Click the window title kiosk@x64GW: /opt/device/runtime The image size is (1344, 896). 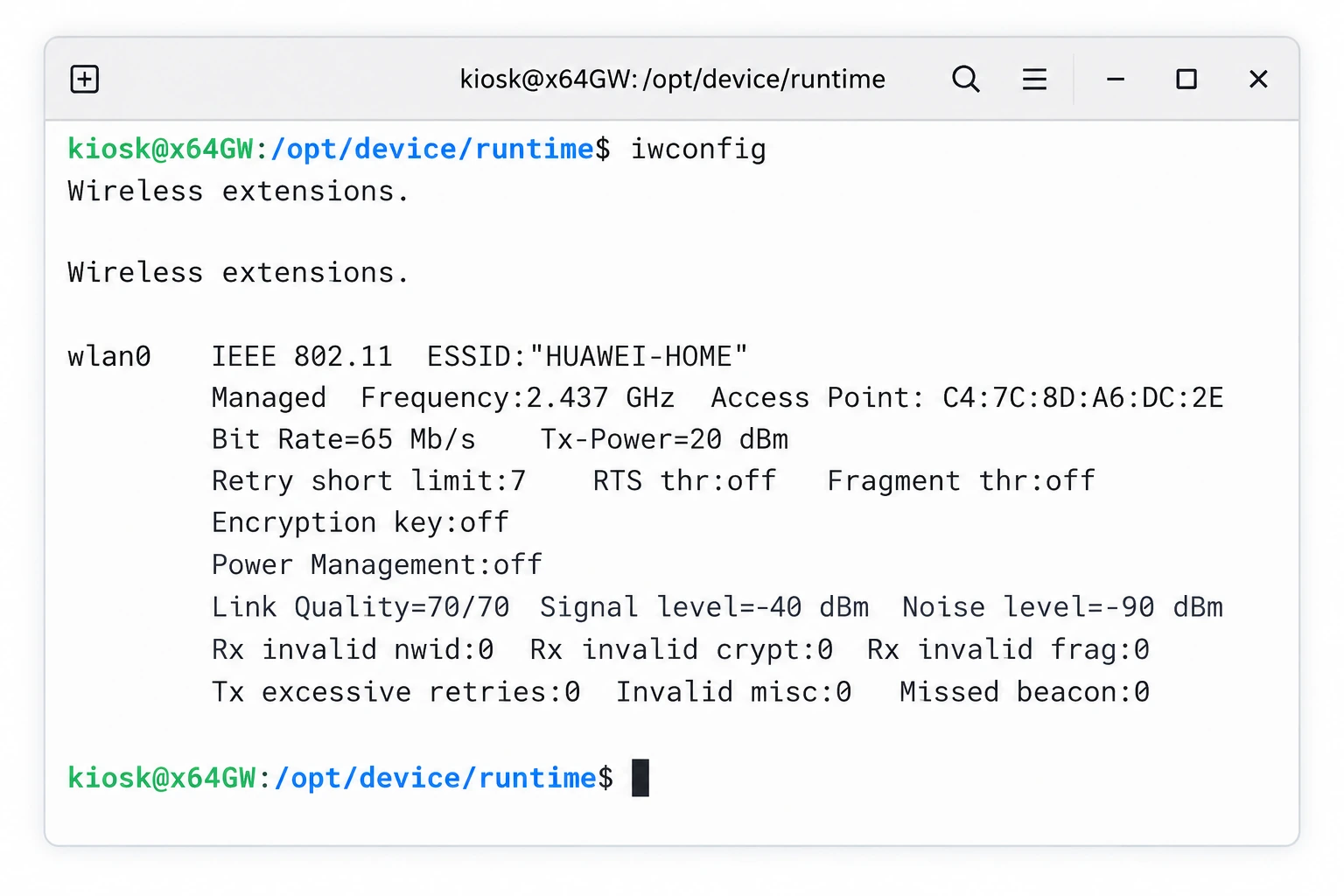(672, 80)
